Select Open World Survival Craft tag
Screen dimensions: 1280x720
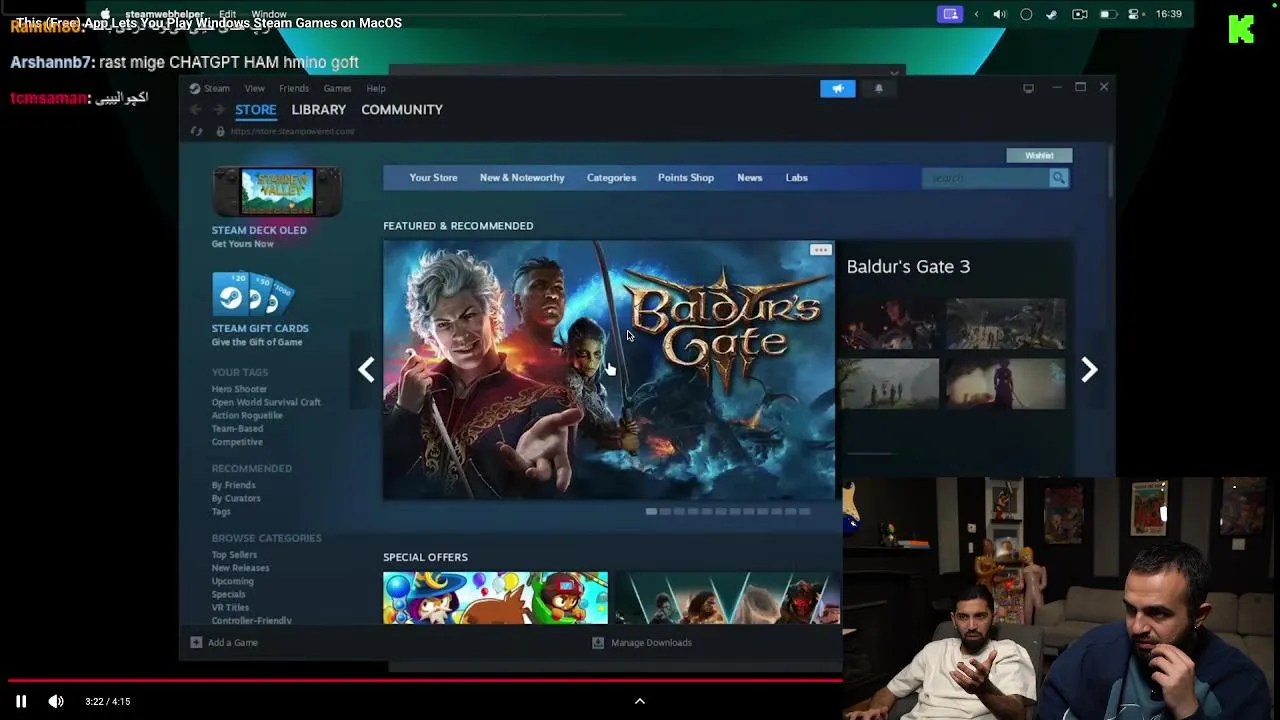(x=266, y=402)
